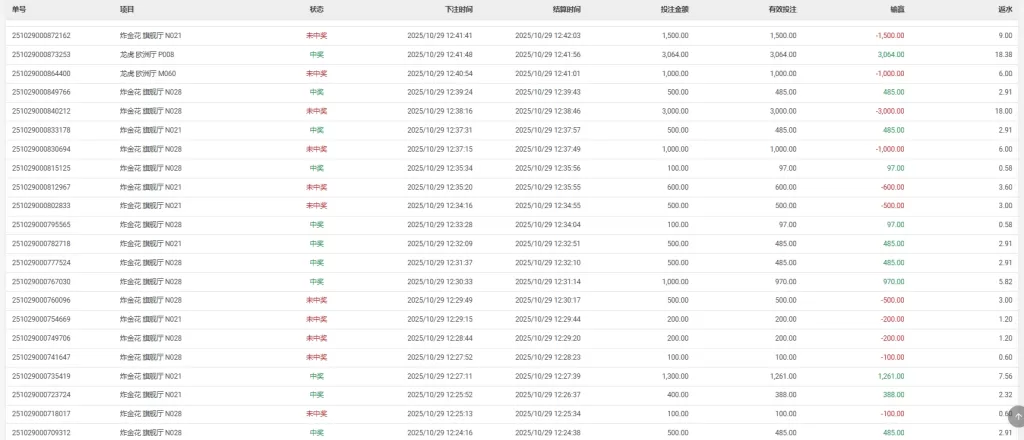
Task: Click the -3,000.00 red loss amount
Action: coord(888,111)
